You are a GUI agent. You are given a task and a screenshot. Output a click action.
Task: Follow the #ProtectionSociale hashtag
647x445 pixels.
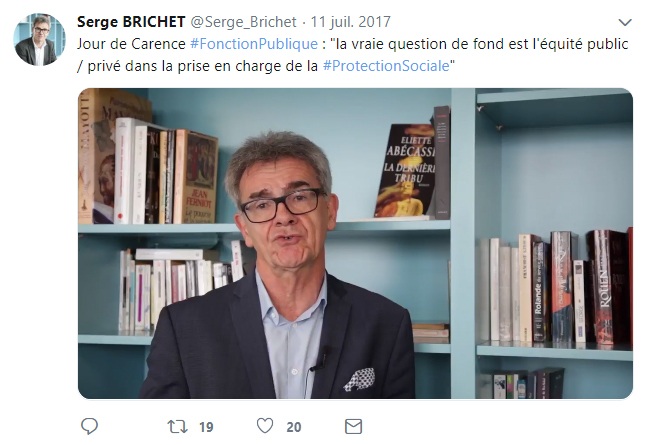(x=386, y=66)
